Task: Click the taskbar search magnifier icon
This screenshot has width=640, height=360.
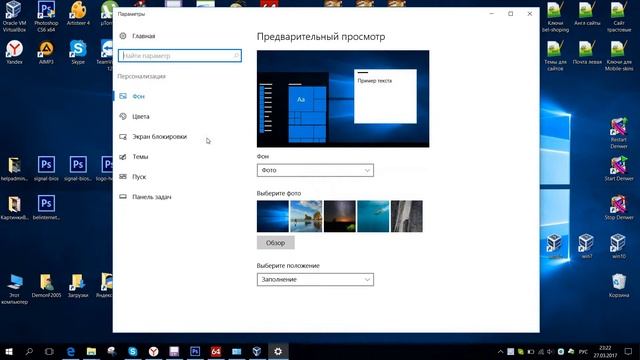Action: pos(29,351)
